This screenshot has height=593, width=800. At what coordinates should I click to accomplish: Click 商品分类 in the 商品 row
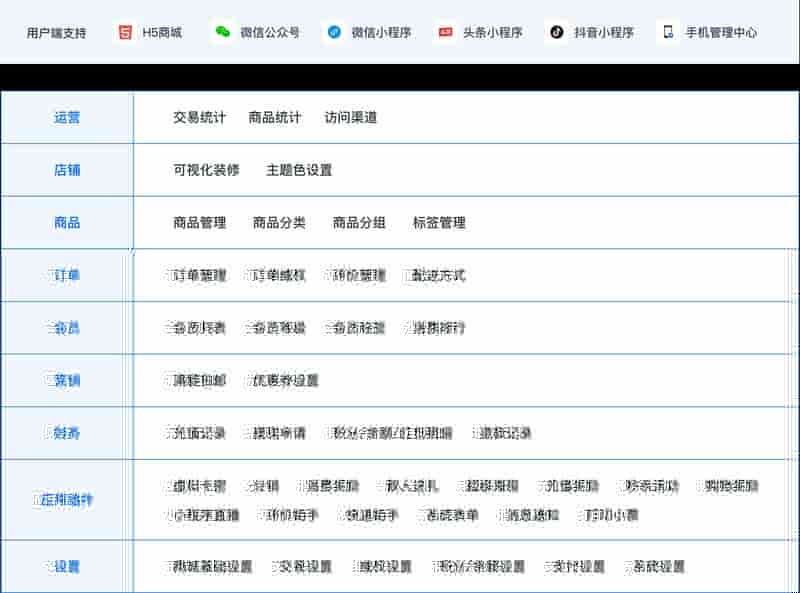point(279,223)
